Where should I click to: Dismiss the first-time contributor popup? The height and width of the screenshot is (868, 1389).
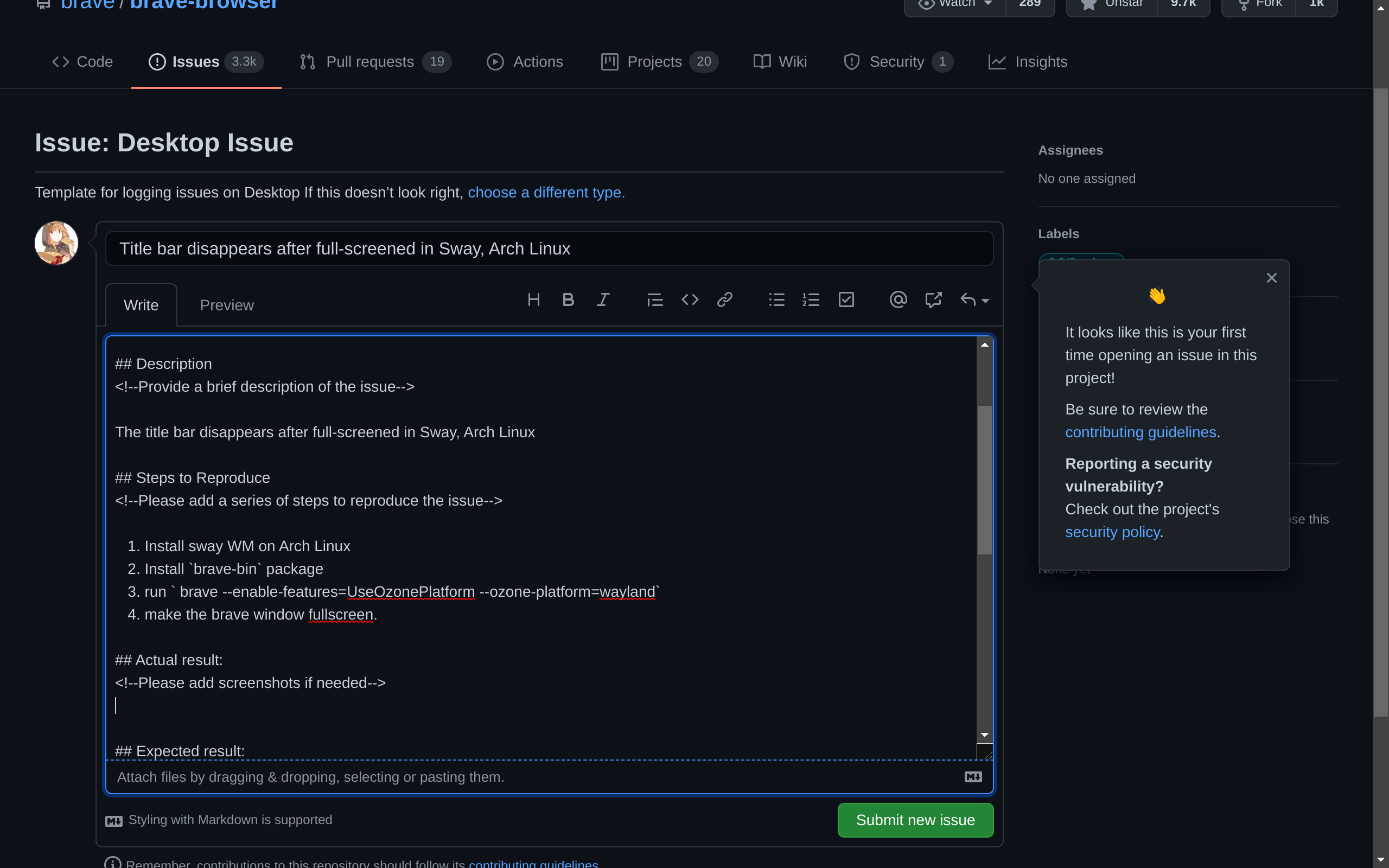click(x=1271, y=277)
